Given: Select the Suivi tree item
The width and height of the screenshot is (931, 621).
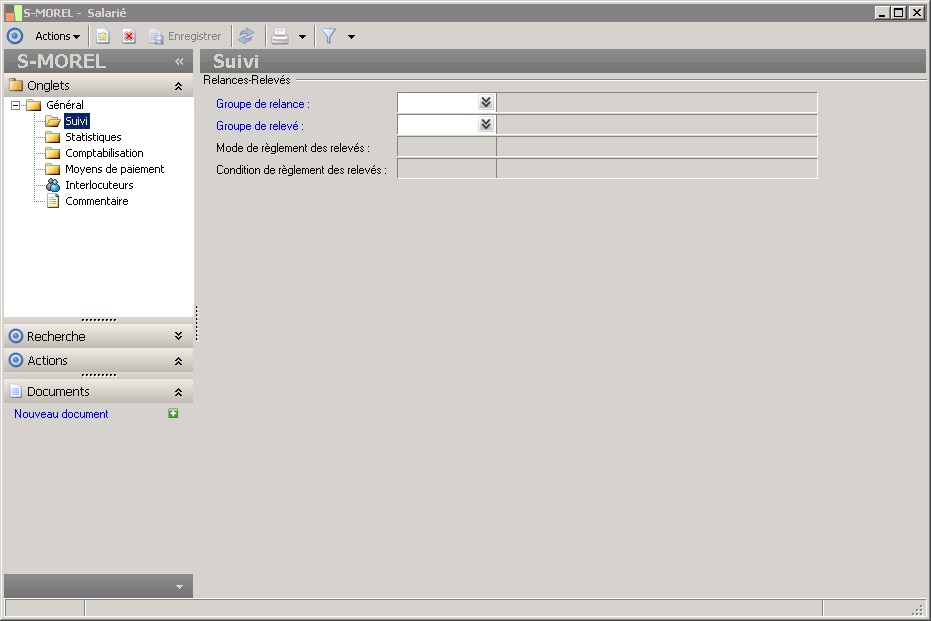Looking at the screenshot, I should [x=77, y=121].
